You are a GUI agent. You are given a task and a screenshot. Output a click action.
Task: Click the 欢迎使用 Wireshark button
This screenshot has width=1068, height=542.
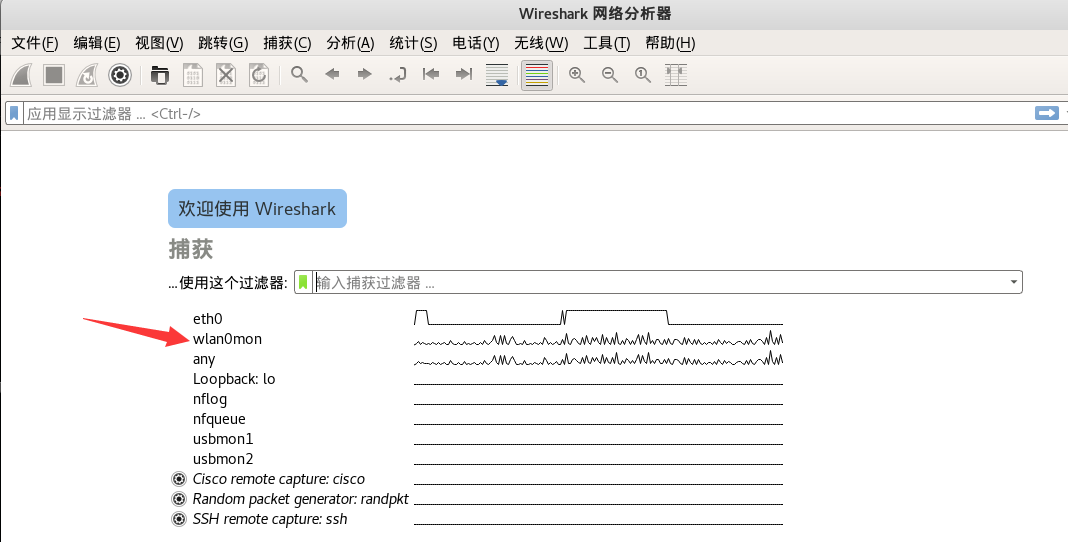[x=257, y=209]
